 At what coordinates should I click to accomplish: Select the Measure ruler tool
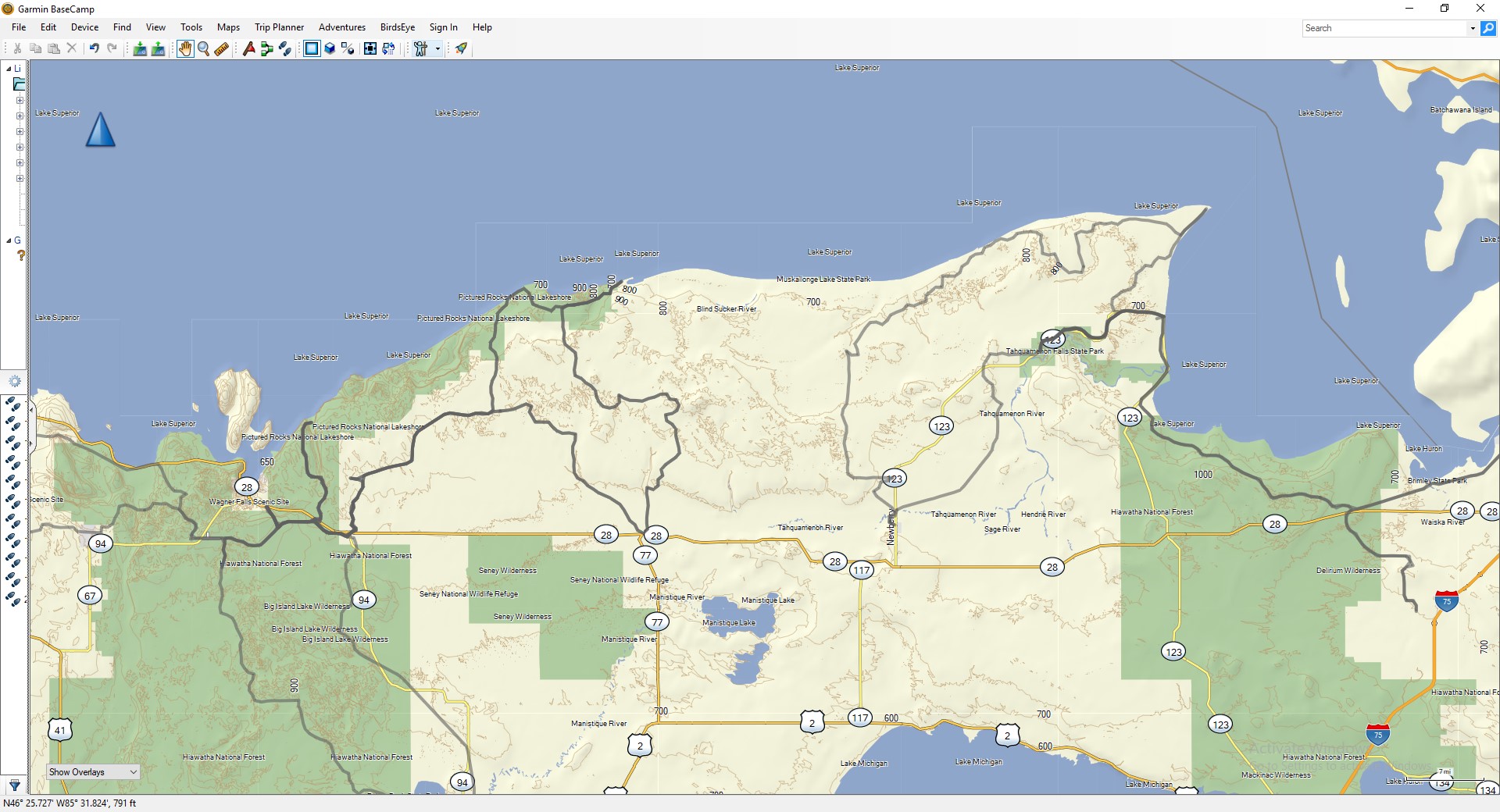point(222,48)
